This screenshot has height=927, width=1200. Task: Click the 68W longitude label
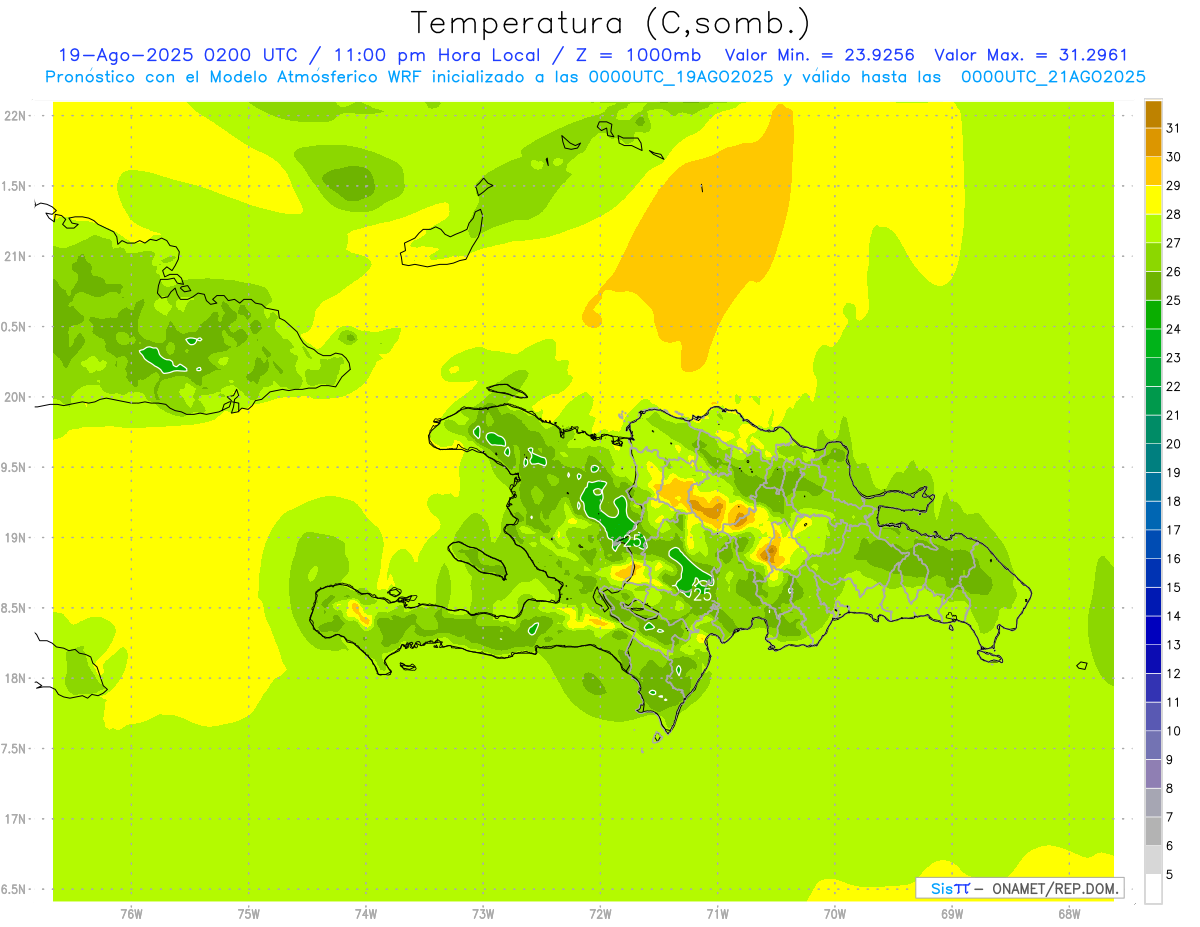1069,914
